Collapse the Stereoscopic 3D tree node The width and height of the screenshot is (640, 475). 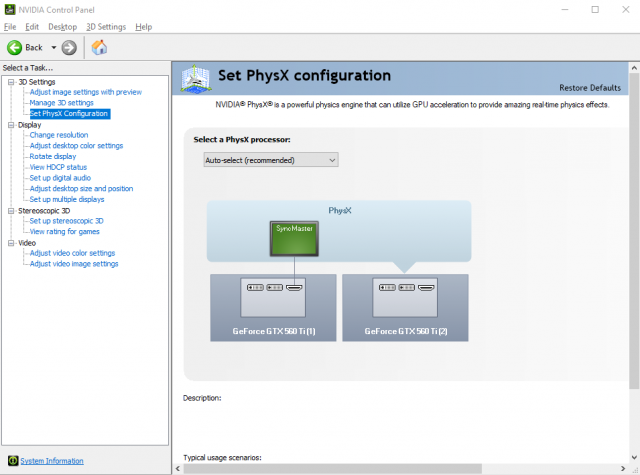[x=10, y=211]
